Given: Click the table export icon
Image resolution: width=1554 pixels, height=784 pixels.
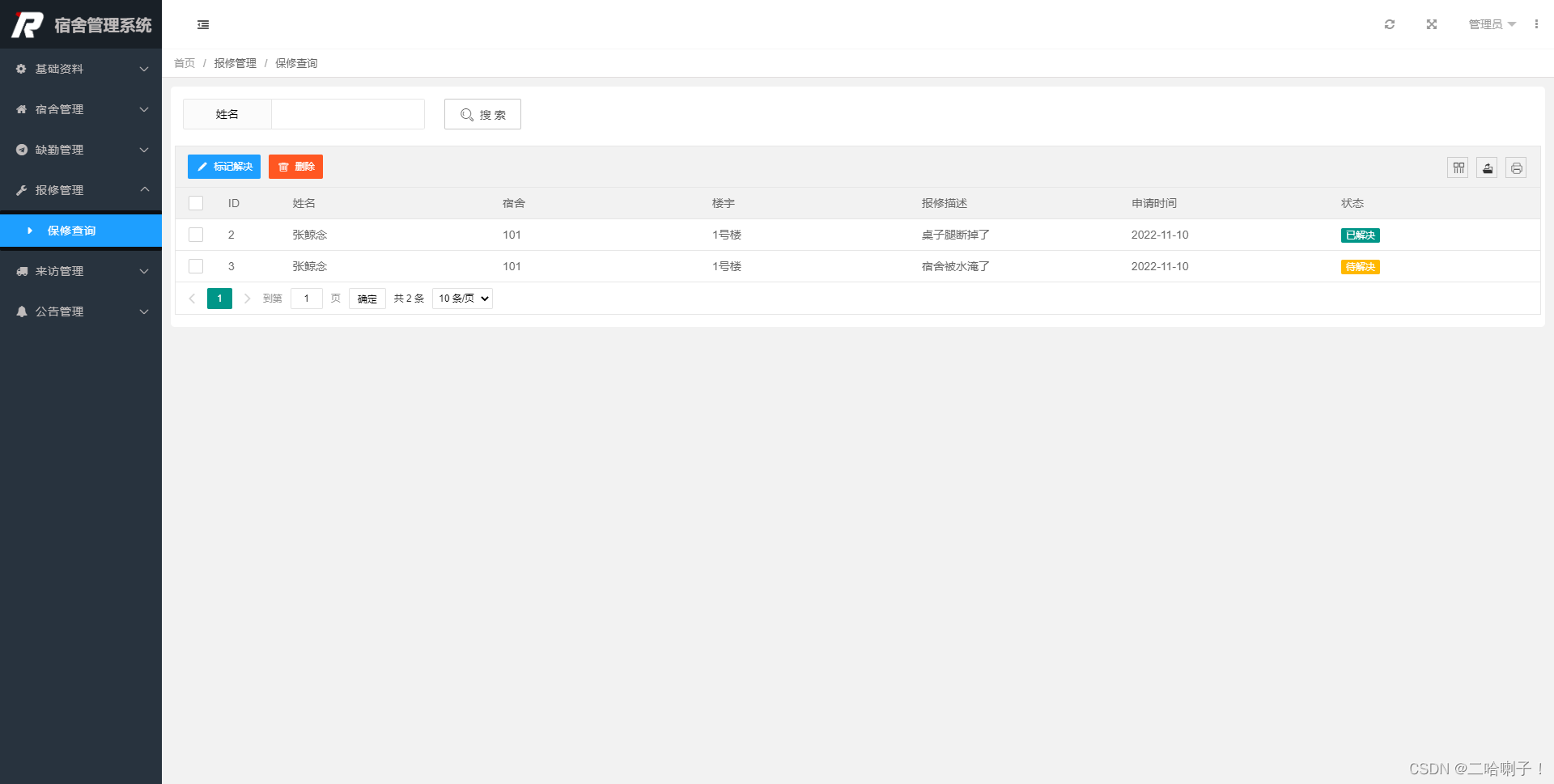Looking at the screenshot, I should tap(1488, 167).
